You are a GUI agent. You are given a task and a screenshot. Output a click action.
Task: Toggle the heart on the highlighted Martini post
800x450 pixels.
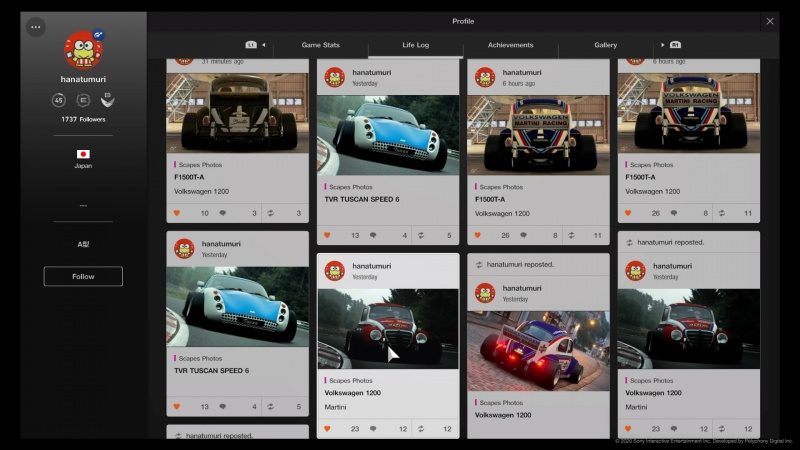[x=327, y=429]
